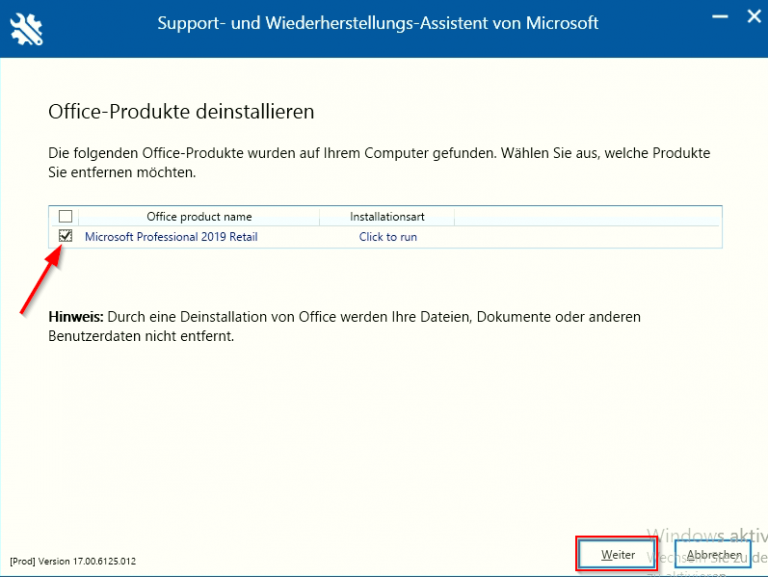Click the Prod version number text
Viewport: 768px width, 577px height.
point(72,561)
